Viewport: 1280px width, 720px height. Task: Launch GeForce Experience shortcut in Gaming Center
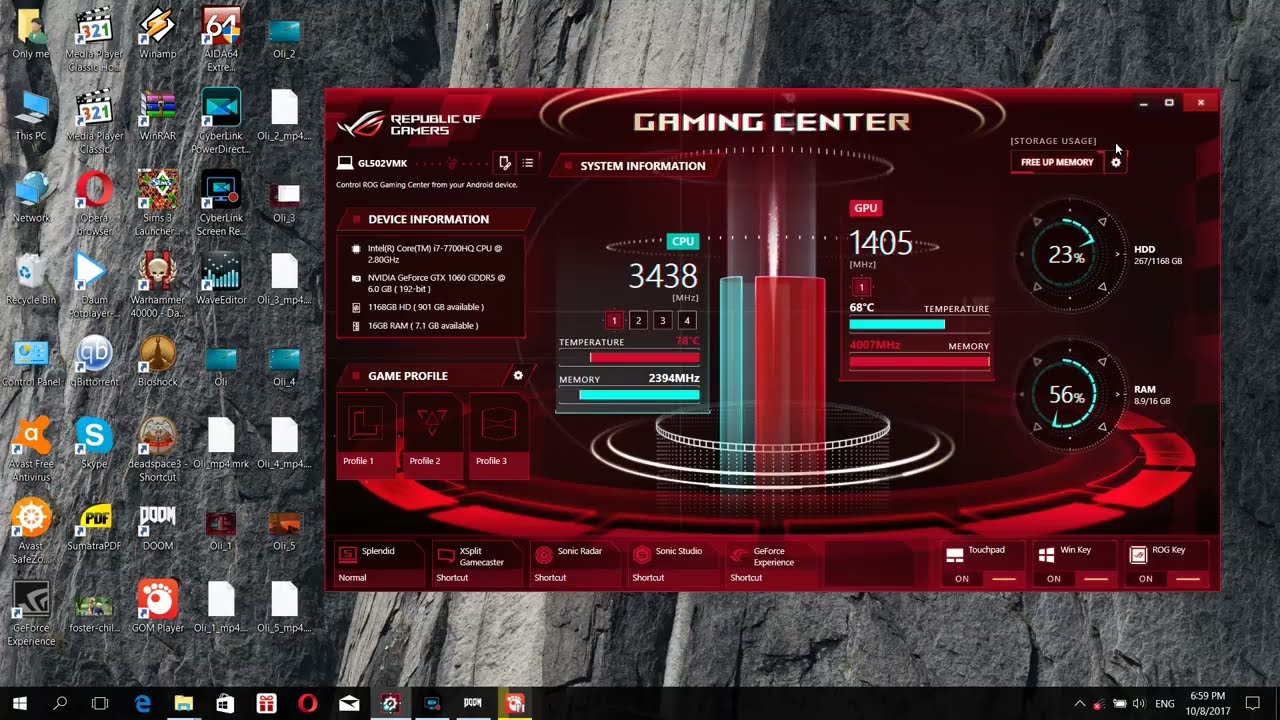point(770,564)
